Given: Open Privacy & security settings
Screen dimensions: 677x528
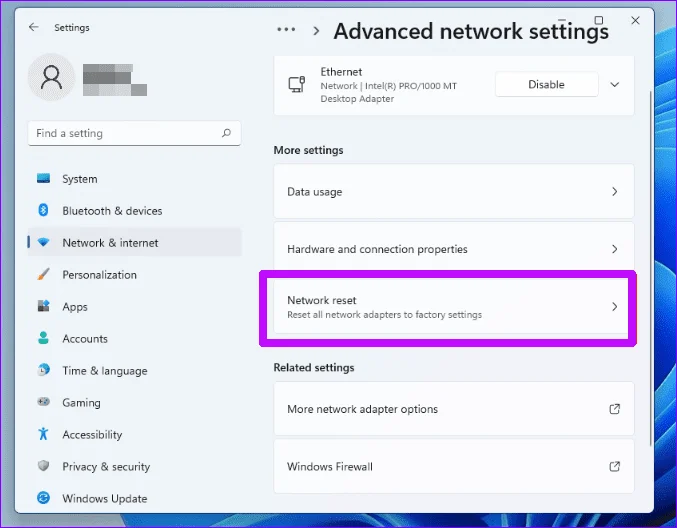Looking at the screenshot, I should point(134,466).
